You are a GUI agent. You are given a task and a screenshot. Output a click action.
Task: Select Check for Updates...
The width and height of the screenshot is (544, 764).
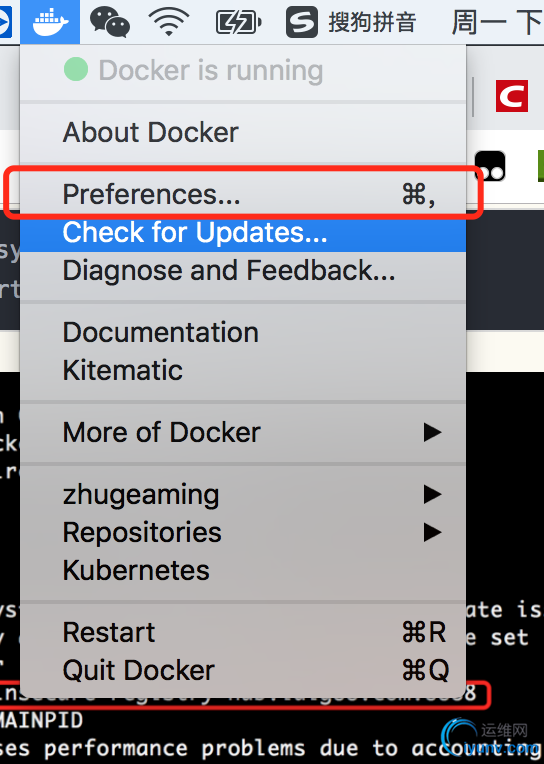[x=243, y=232]
